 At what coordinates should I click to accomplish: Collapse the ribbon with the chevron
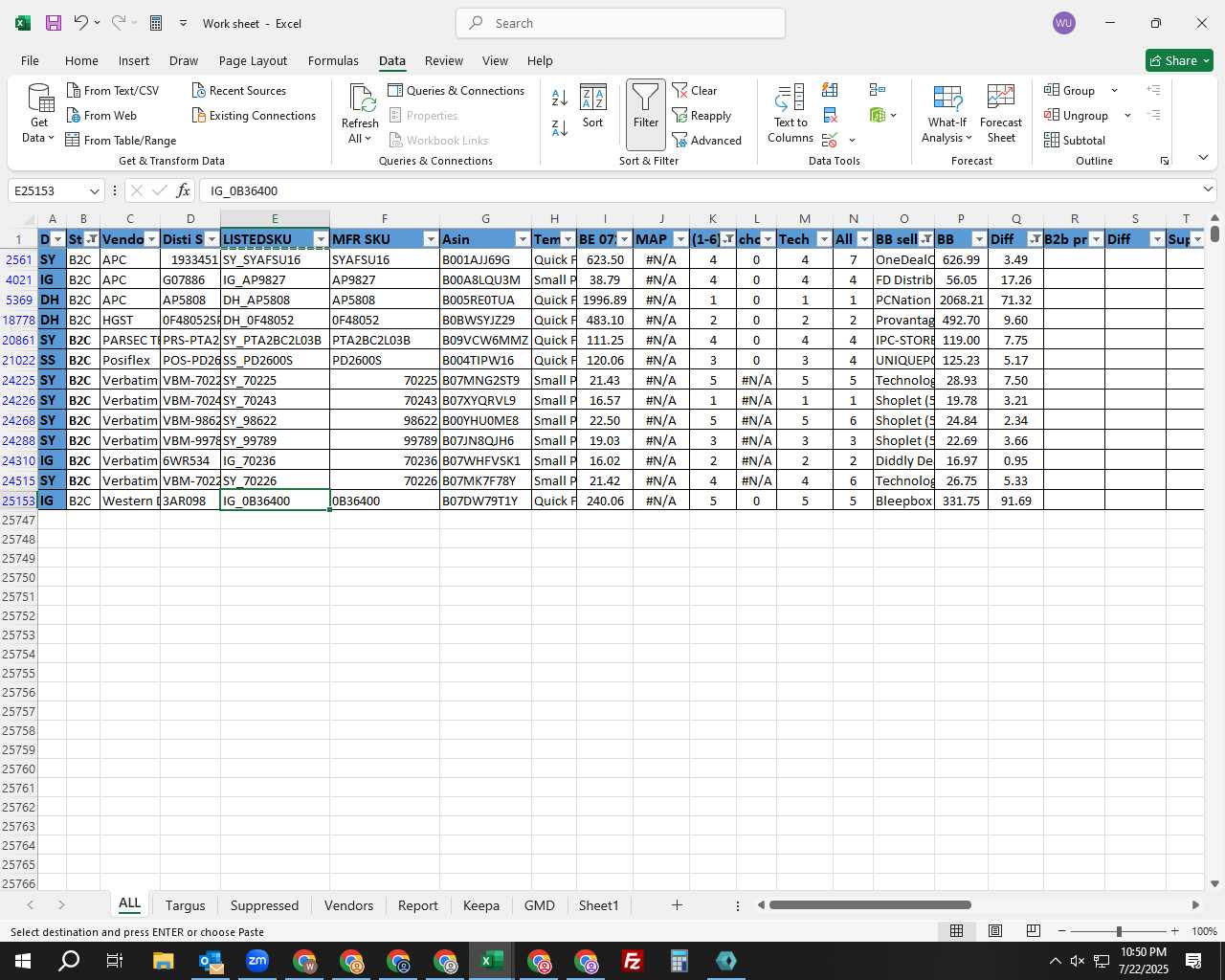[1203, 157]
